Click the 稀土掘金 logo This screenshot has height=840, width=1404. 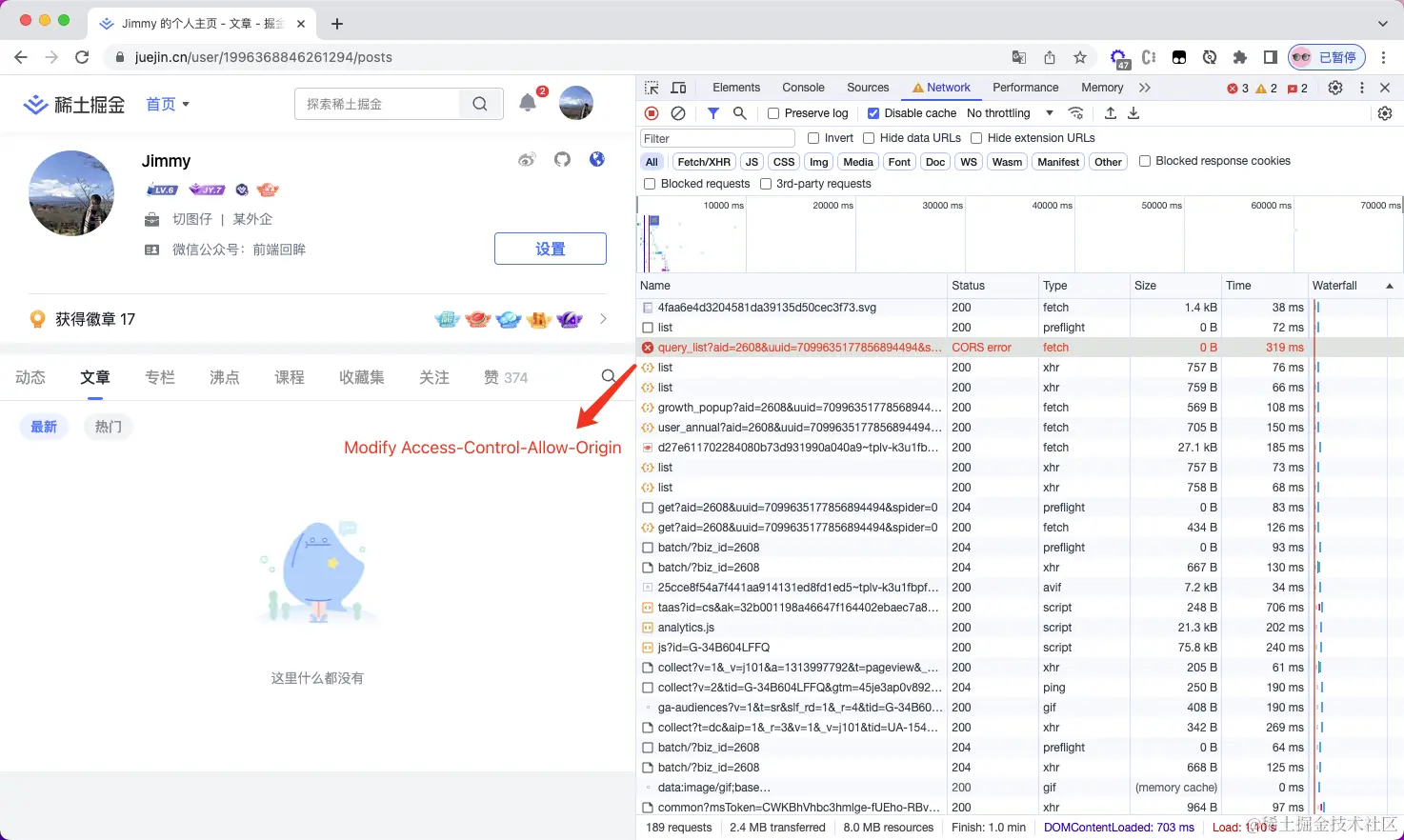click(74, 104)
